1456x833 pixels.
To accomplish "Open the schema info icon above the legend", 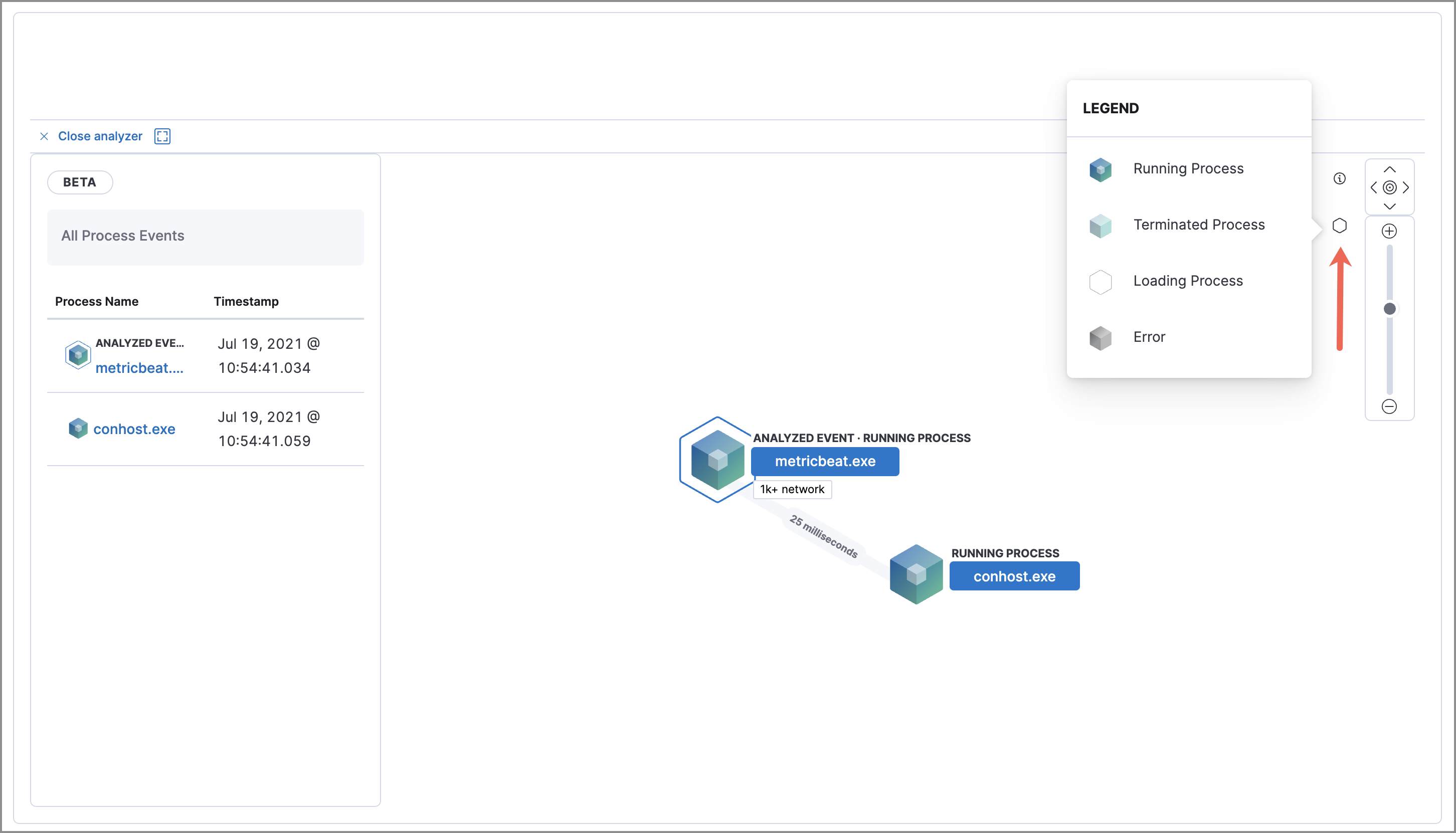I will coord(1340,178).
